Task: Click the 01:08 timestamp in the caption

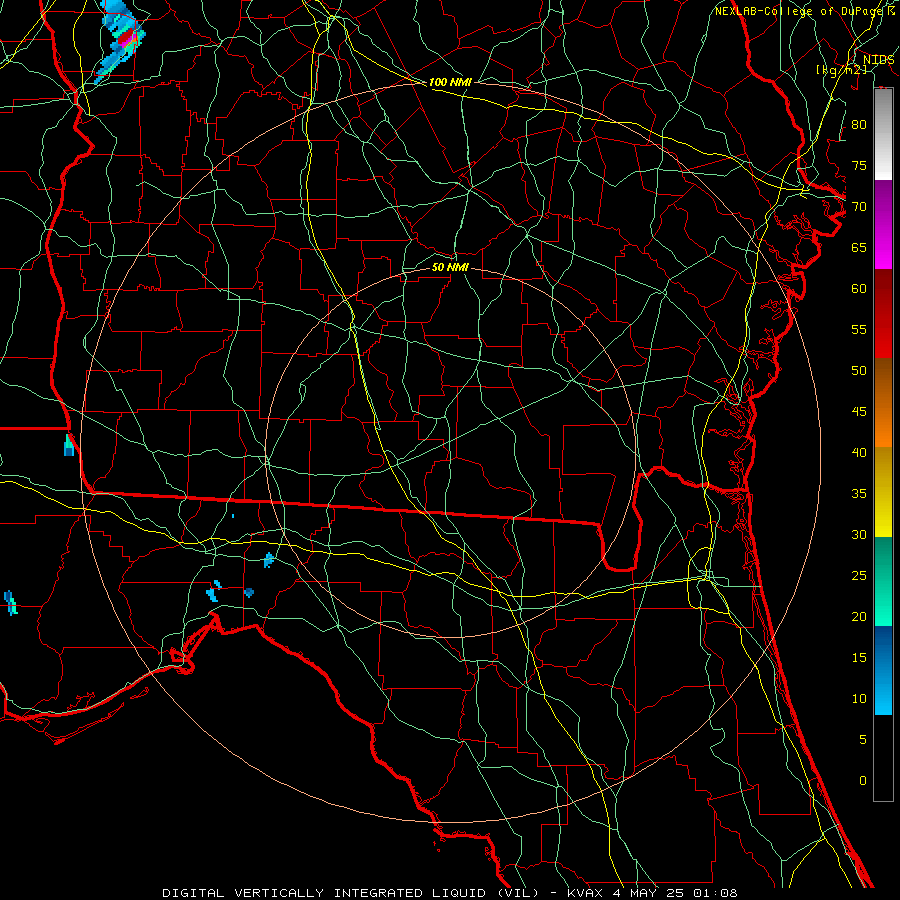Action: coord(718,893)
